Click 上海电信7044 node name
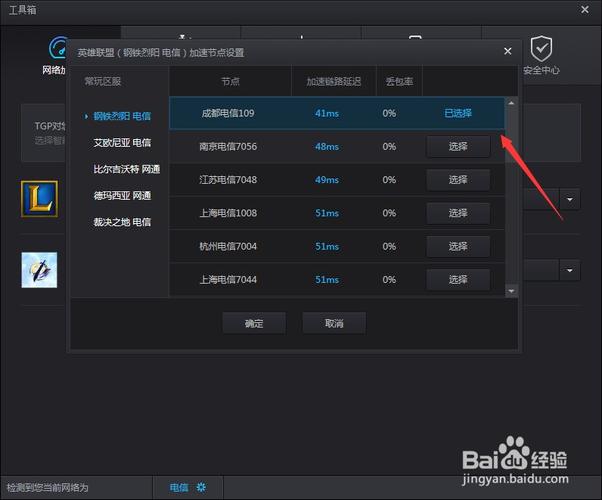This screenshot has width=602, height=500. click(228, 280)
